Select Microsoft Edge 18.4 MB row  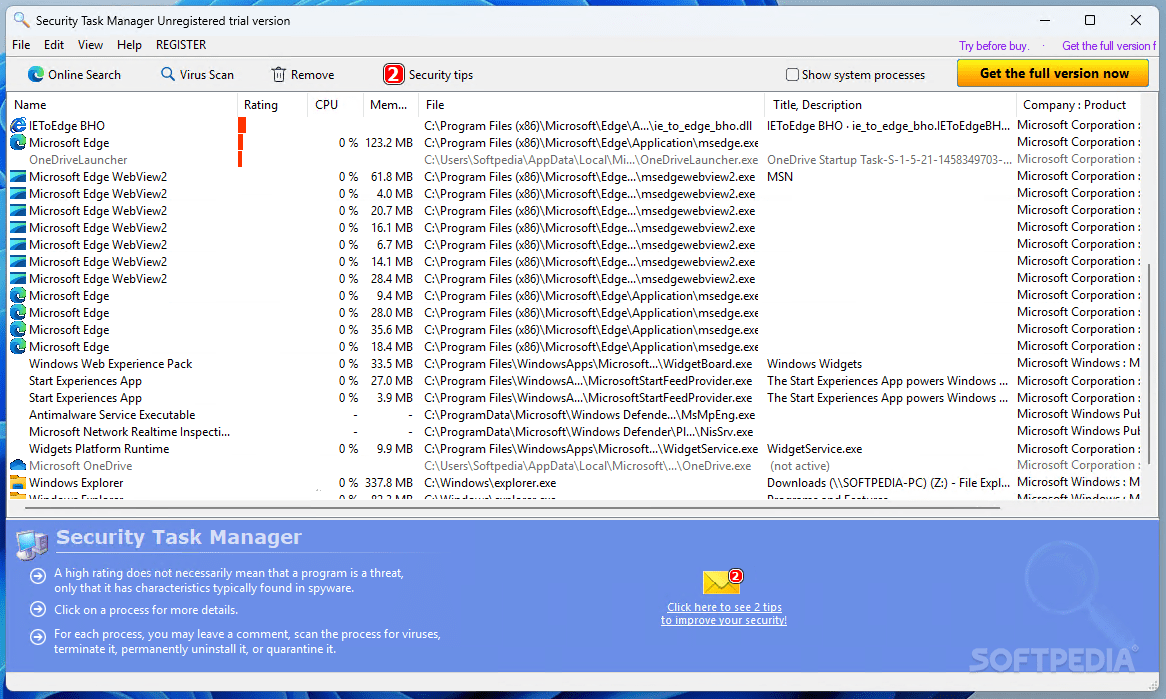[574, 347]
